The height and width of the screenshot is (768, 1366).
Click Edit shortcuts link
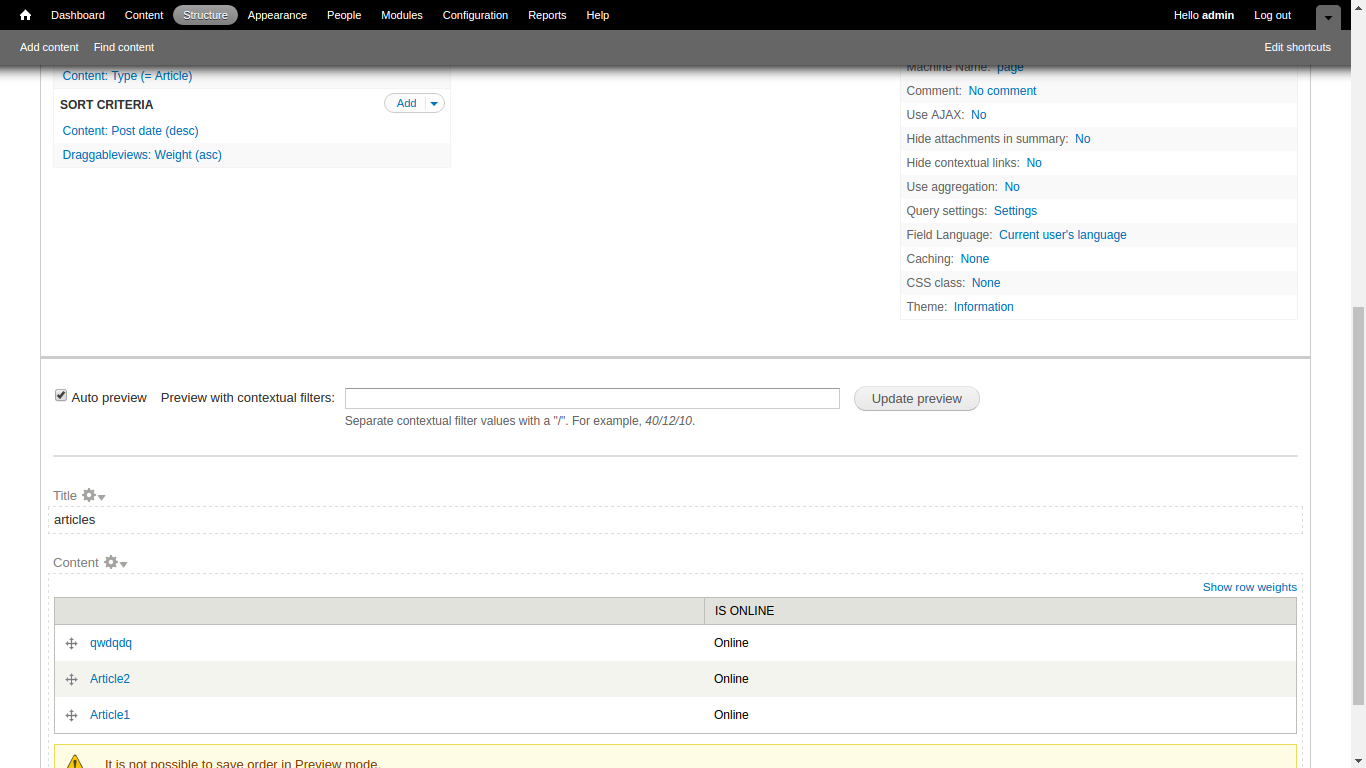(x=1298, y=47)
